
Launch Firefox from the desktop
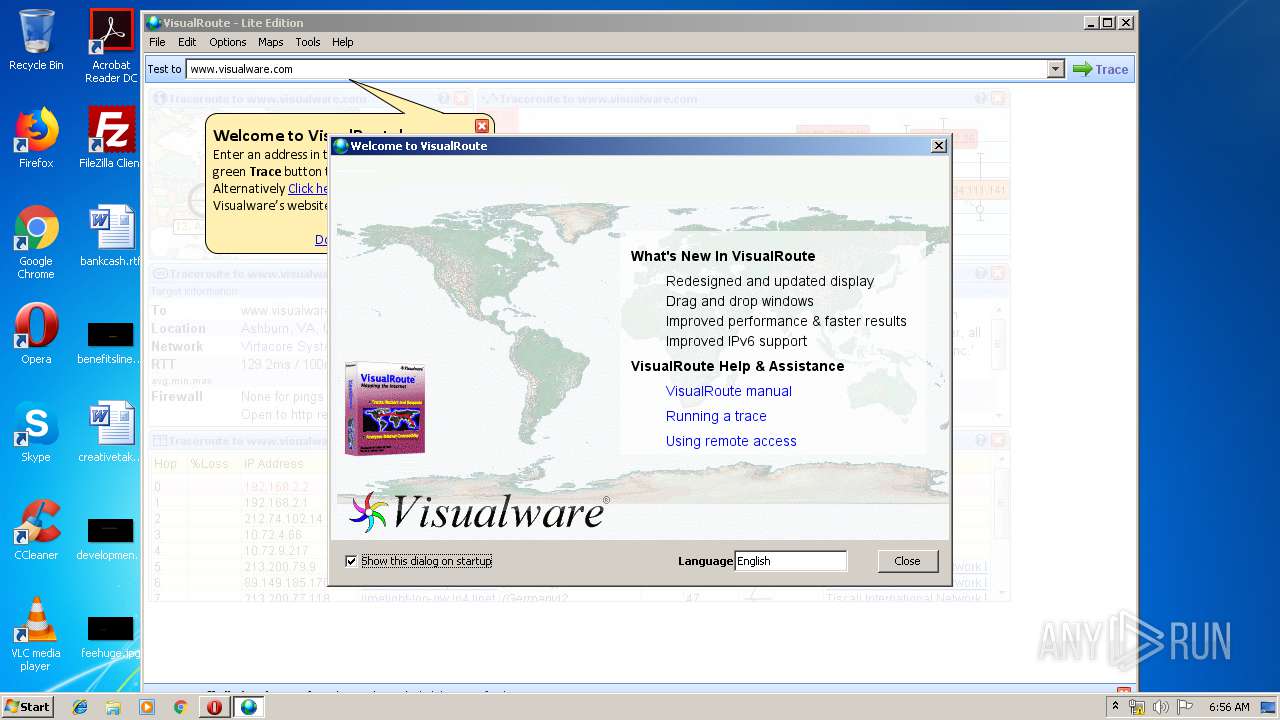tap(36, 138)
